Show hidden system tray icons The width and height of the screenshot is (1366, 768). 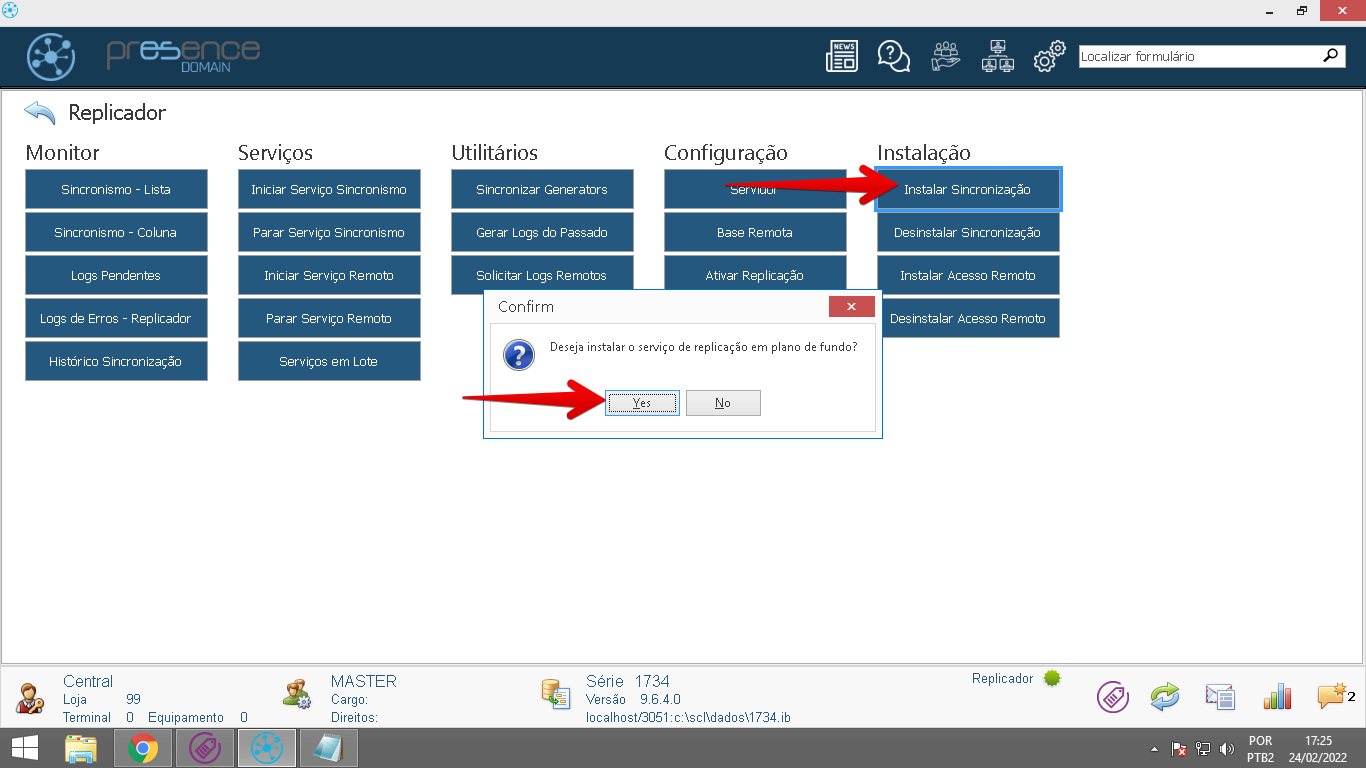click(x=1155, y=749)
